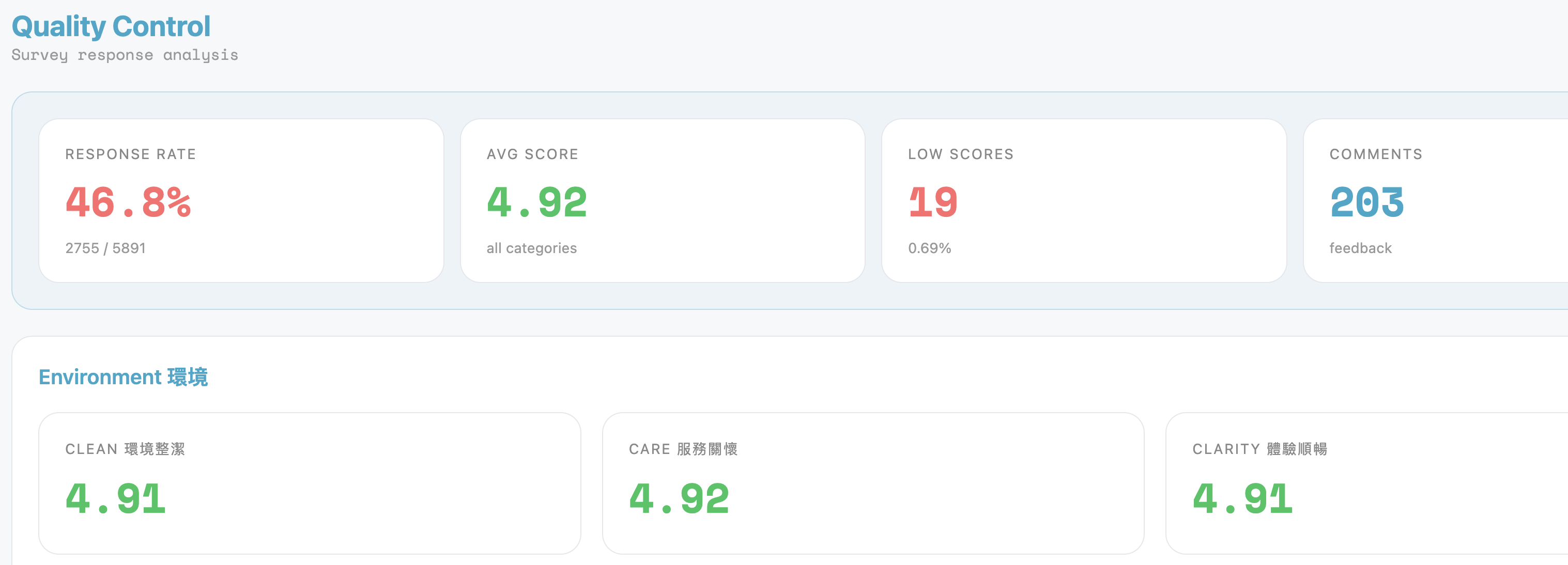Click the 46.8% response rate value
The width and height of the screenshot is (1568, 565).
click(x=128, y=202)
